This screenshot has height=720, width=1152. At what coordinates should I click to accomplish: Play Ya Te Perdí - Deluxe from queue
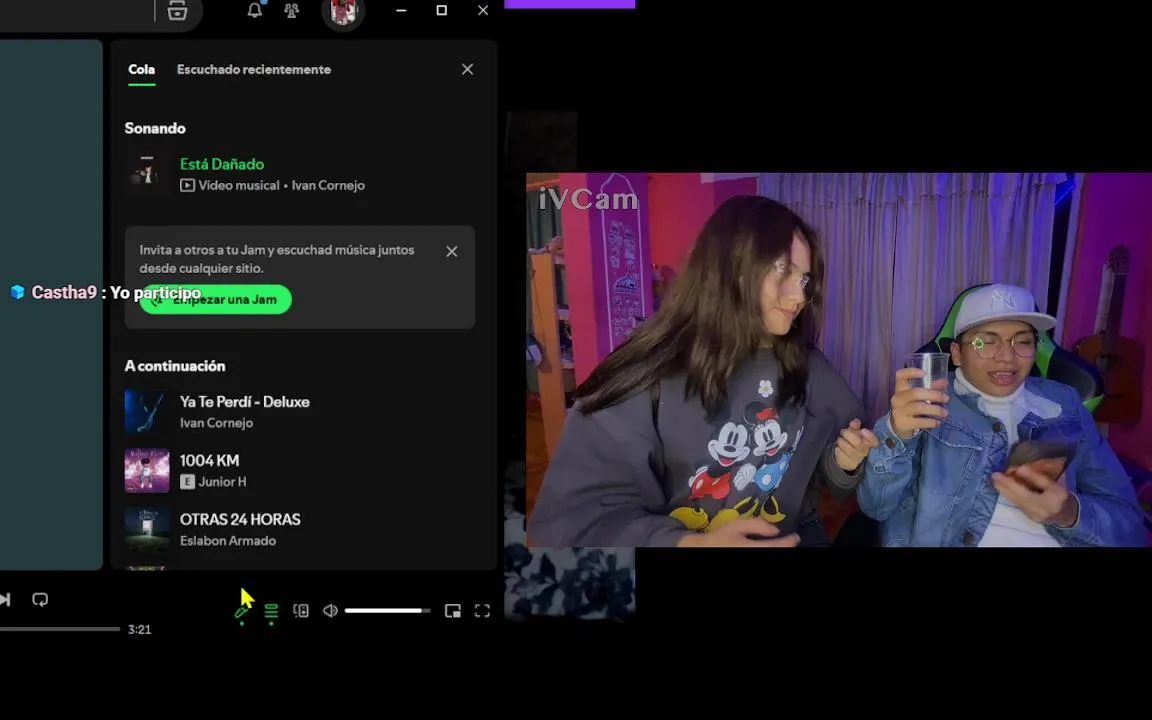click(x=245, y=402)
